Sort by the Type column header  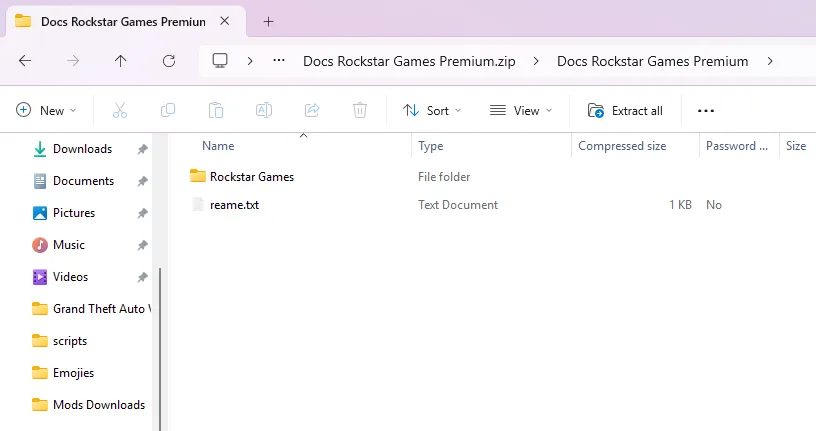coord(430,146)
